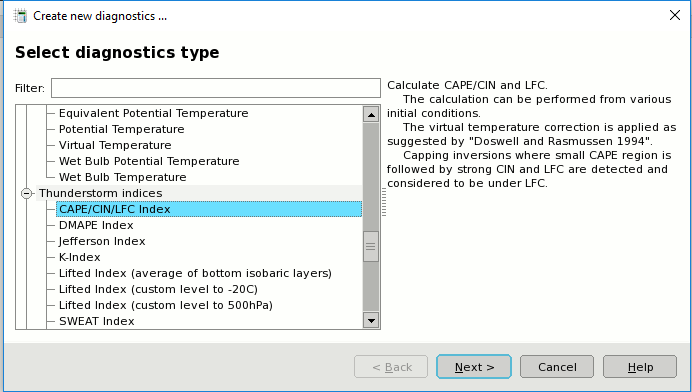Click the diagnostics wizard title icon
Screen dimensions: 692x392
(x=20, y=16)
